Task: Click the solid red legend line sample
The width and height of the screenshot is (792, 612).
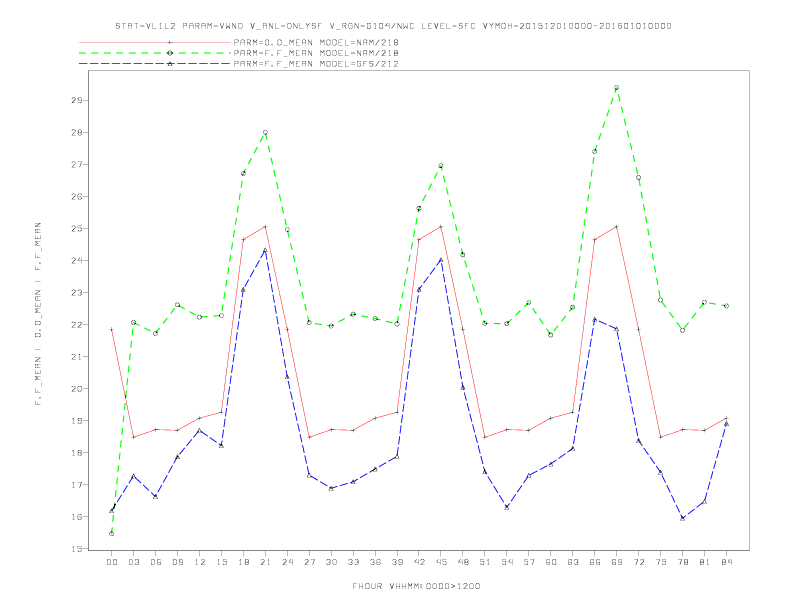Action: coord(155,42)
